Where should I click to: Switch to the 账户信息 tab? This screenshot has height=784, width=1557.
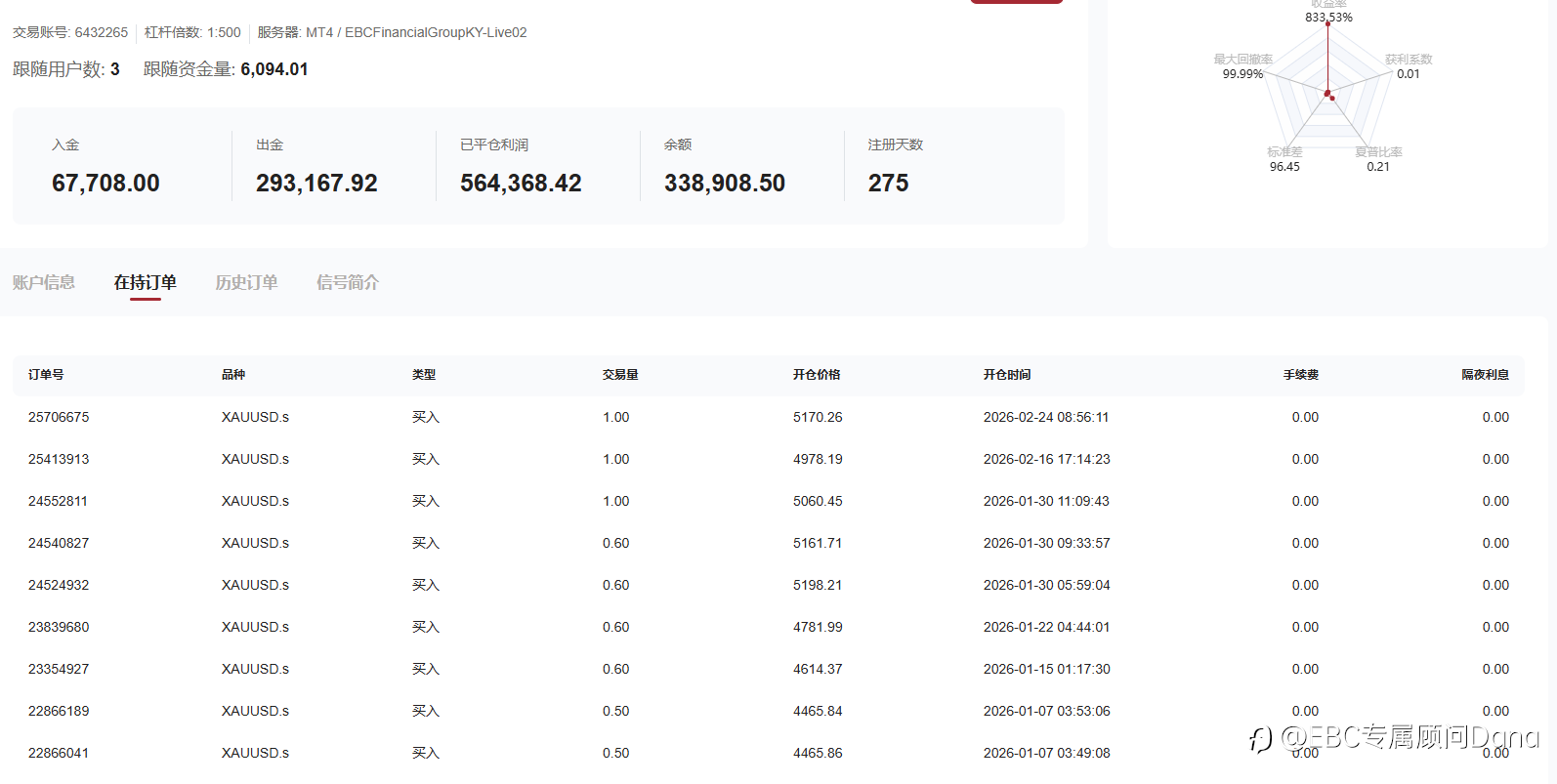coord(44,282)
